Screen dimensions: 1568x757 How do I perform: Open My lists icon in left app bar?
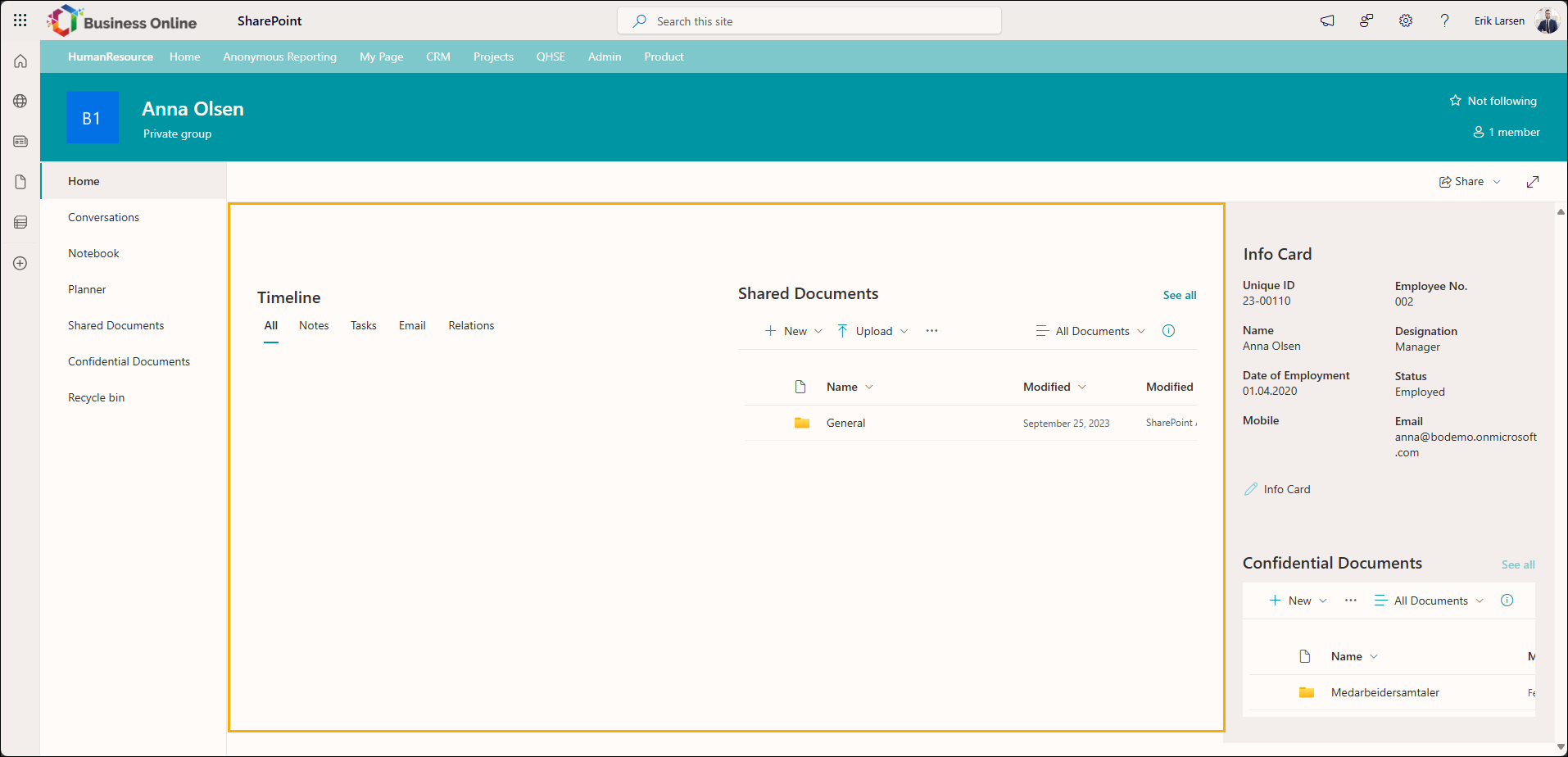pos(20,223)
